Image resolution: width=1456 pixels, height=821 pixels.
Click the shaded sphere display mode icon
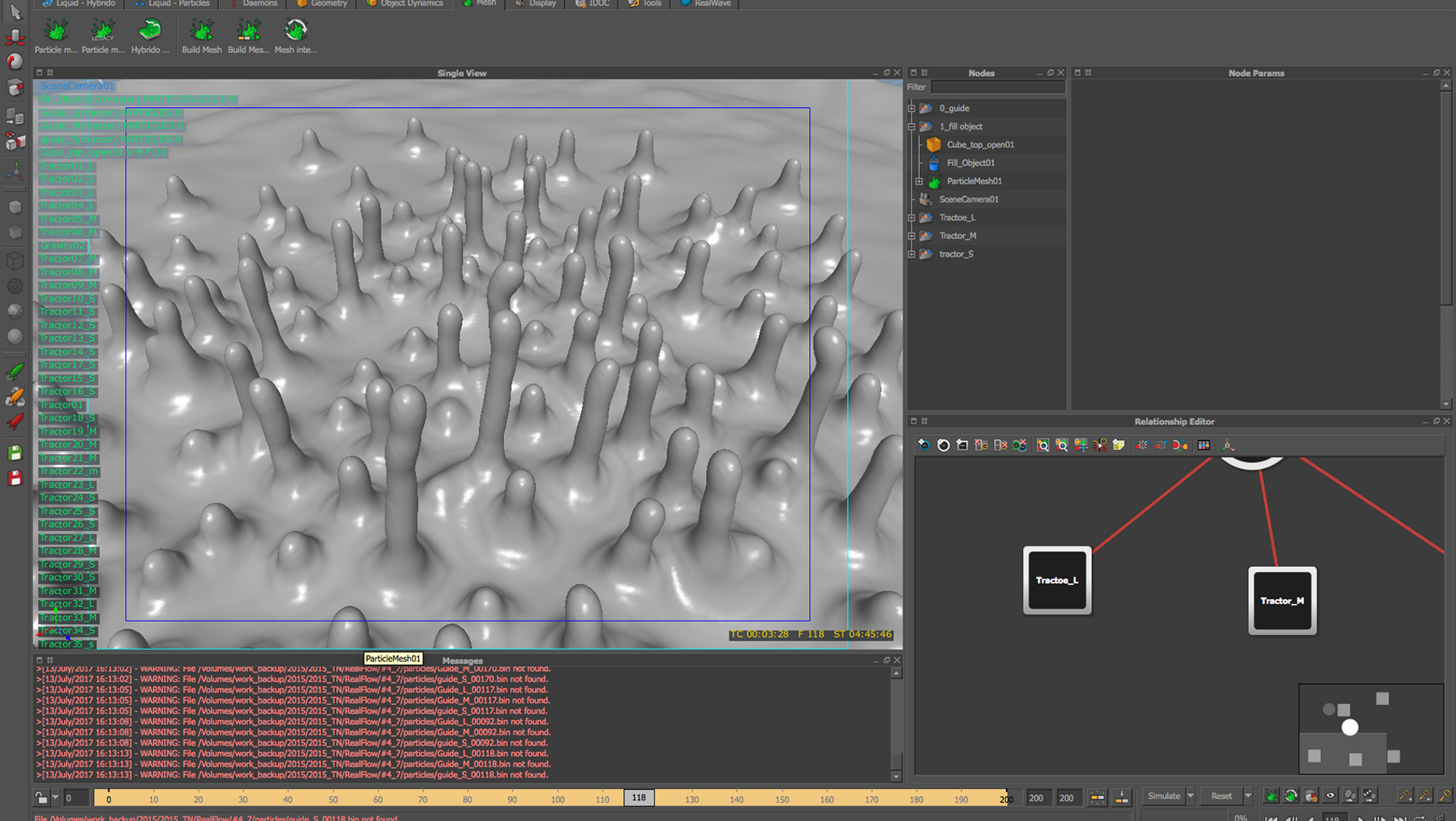[15, 336]
